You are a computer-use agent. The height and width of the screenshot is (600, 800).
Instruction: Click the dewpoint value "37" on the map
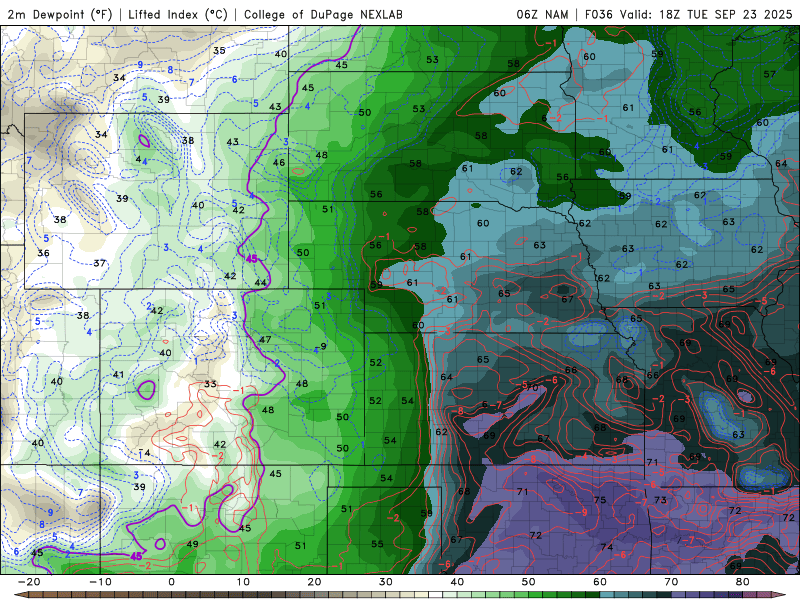point(99,263)
